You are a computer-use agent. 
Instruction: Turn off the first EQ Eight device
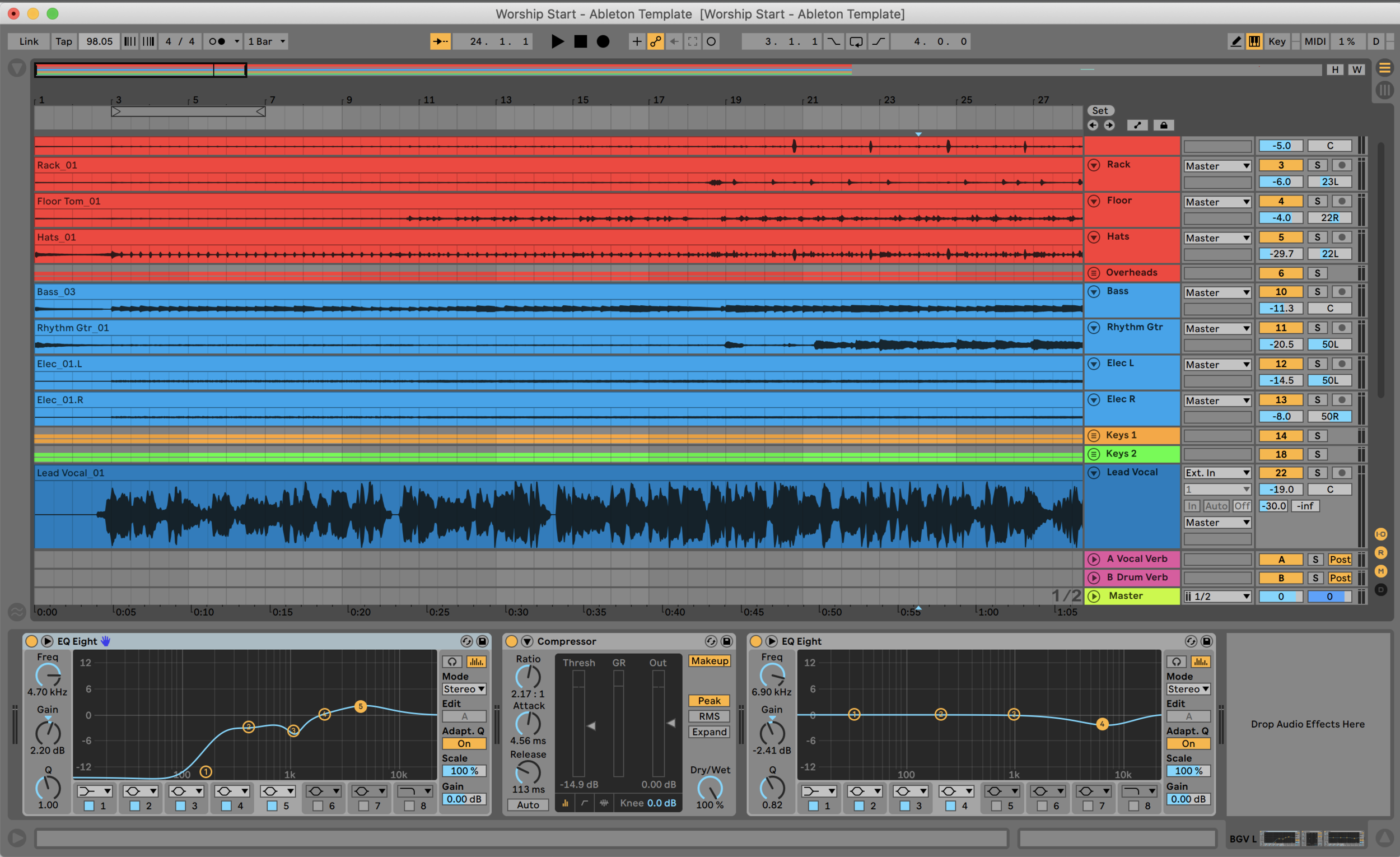(31, 641)
